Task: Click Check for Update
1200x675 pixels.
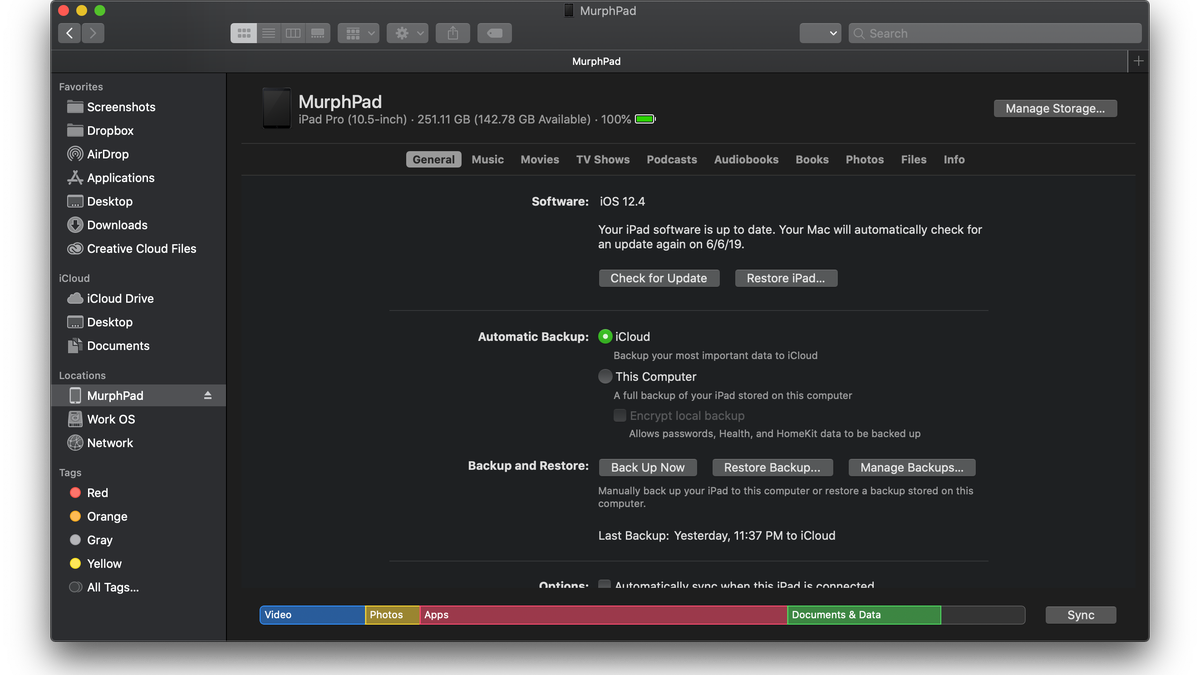Action: coord(659,278)
